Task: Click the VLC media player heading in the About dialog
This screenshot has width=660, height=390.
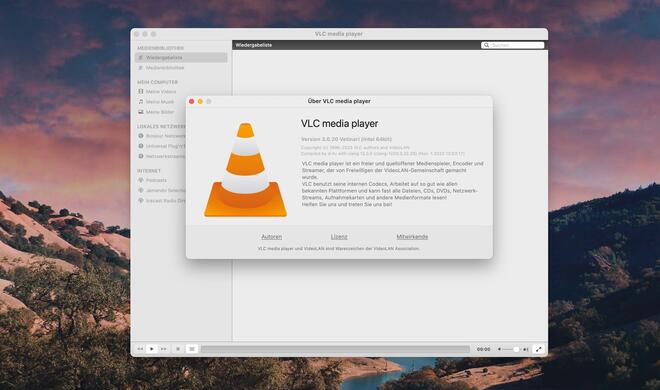Action: pyautogui.click(x=339, y=124)
